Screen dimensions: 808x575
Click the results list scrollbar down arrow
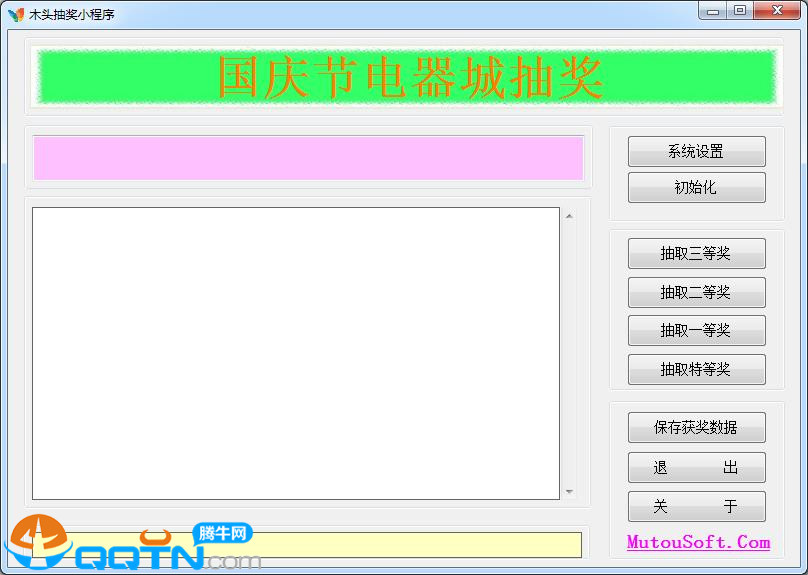coord(569,492)
